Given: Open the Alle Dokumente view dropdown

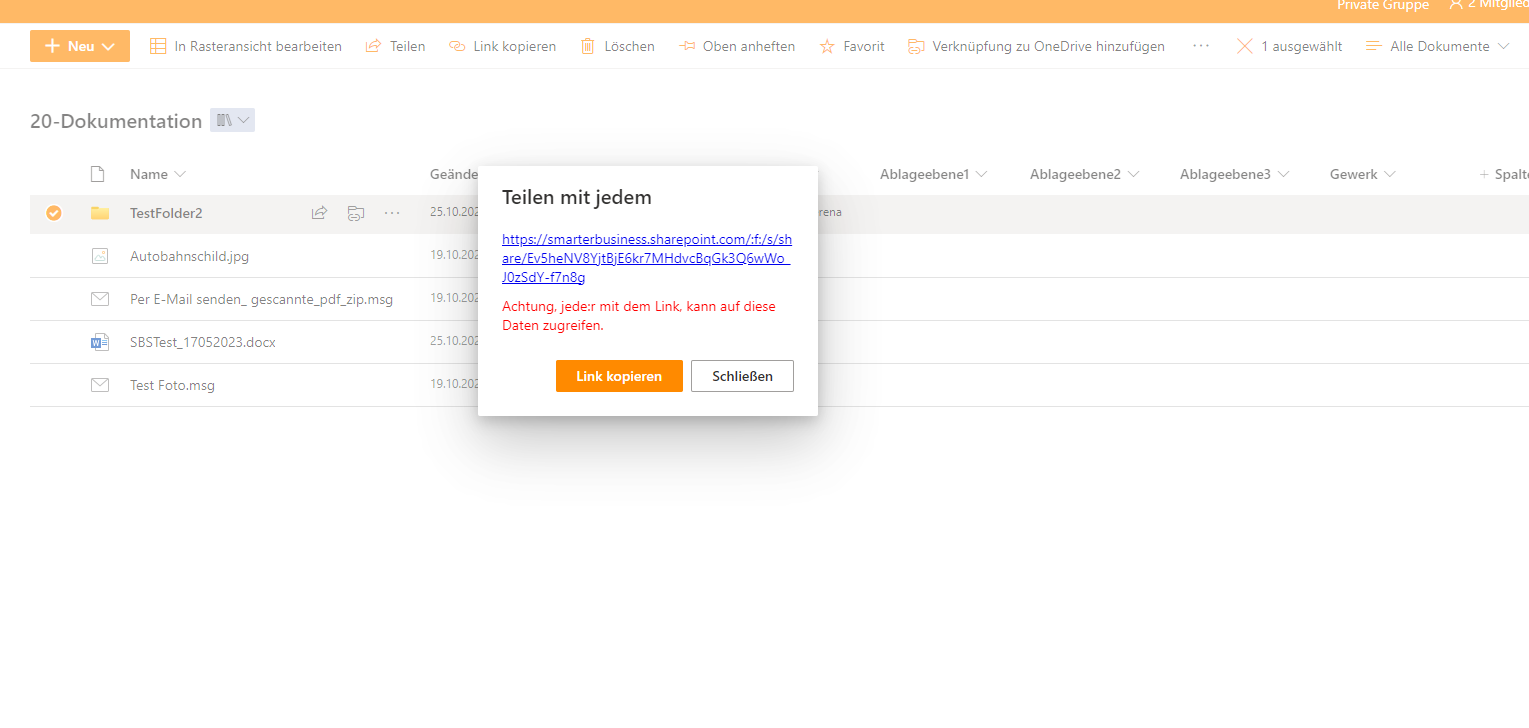Looking at the screenshot, I should coord(1437,45).
